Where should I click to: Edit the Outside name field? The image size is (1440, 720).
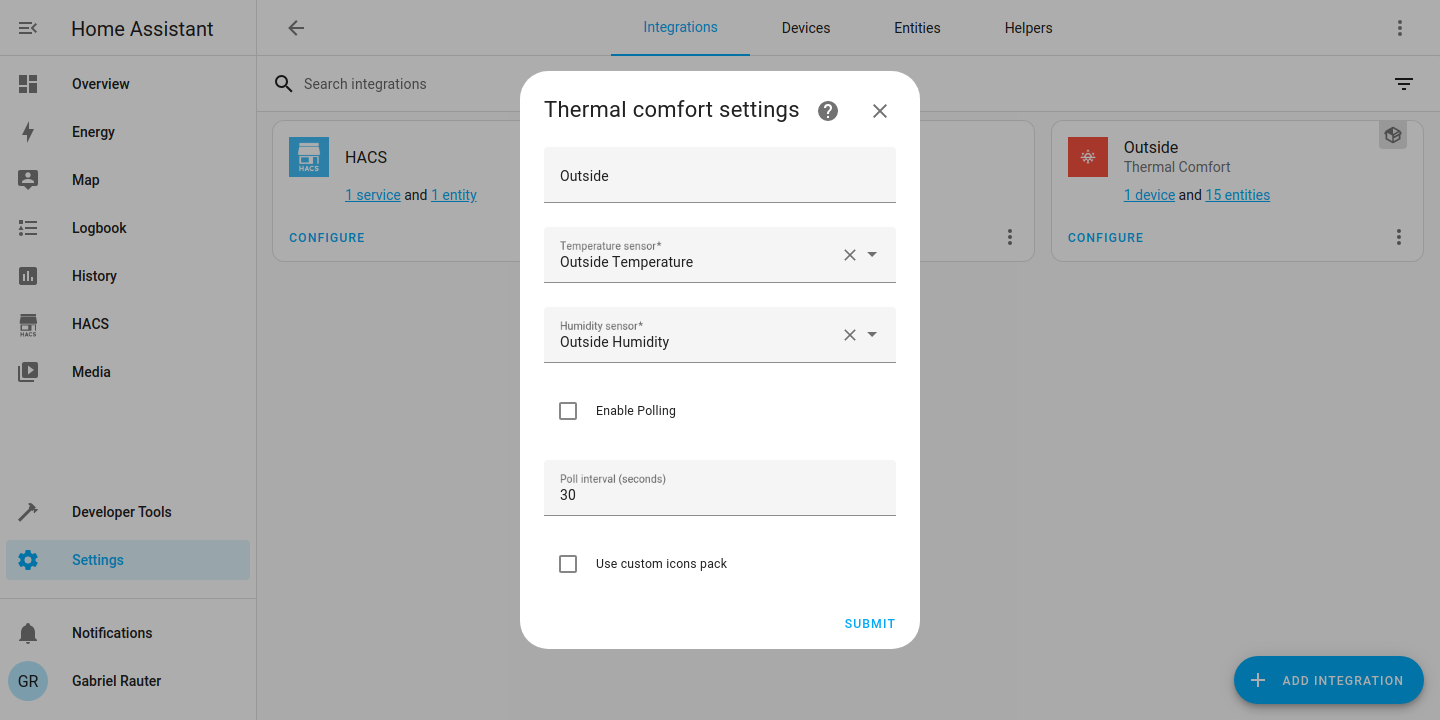[720, 175]
